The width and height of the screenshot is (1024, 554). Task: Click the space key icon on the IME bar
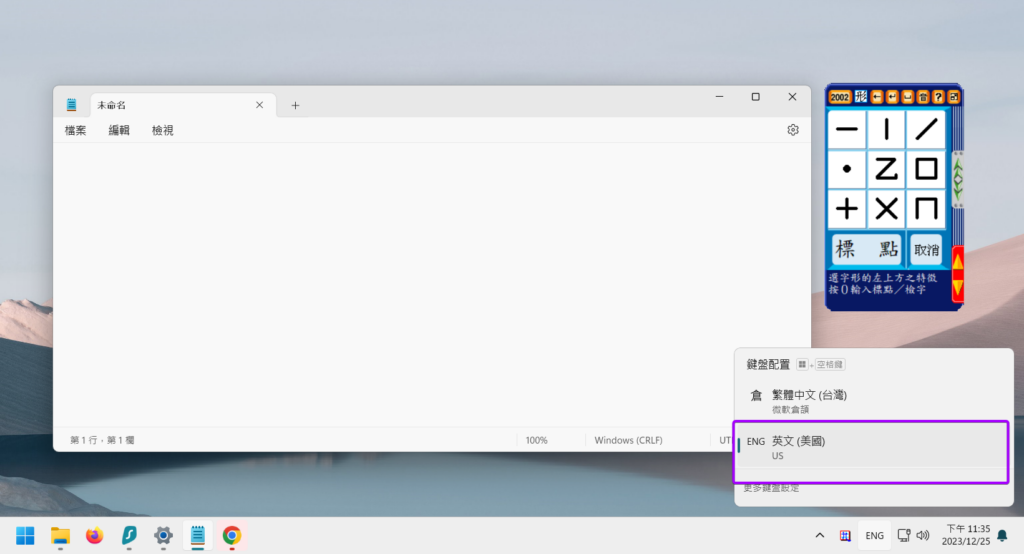(x=907, y=97)
